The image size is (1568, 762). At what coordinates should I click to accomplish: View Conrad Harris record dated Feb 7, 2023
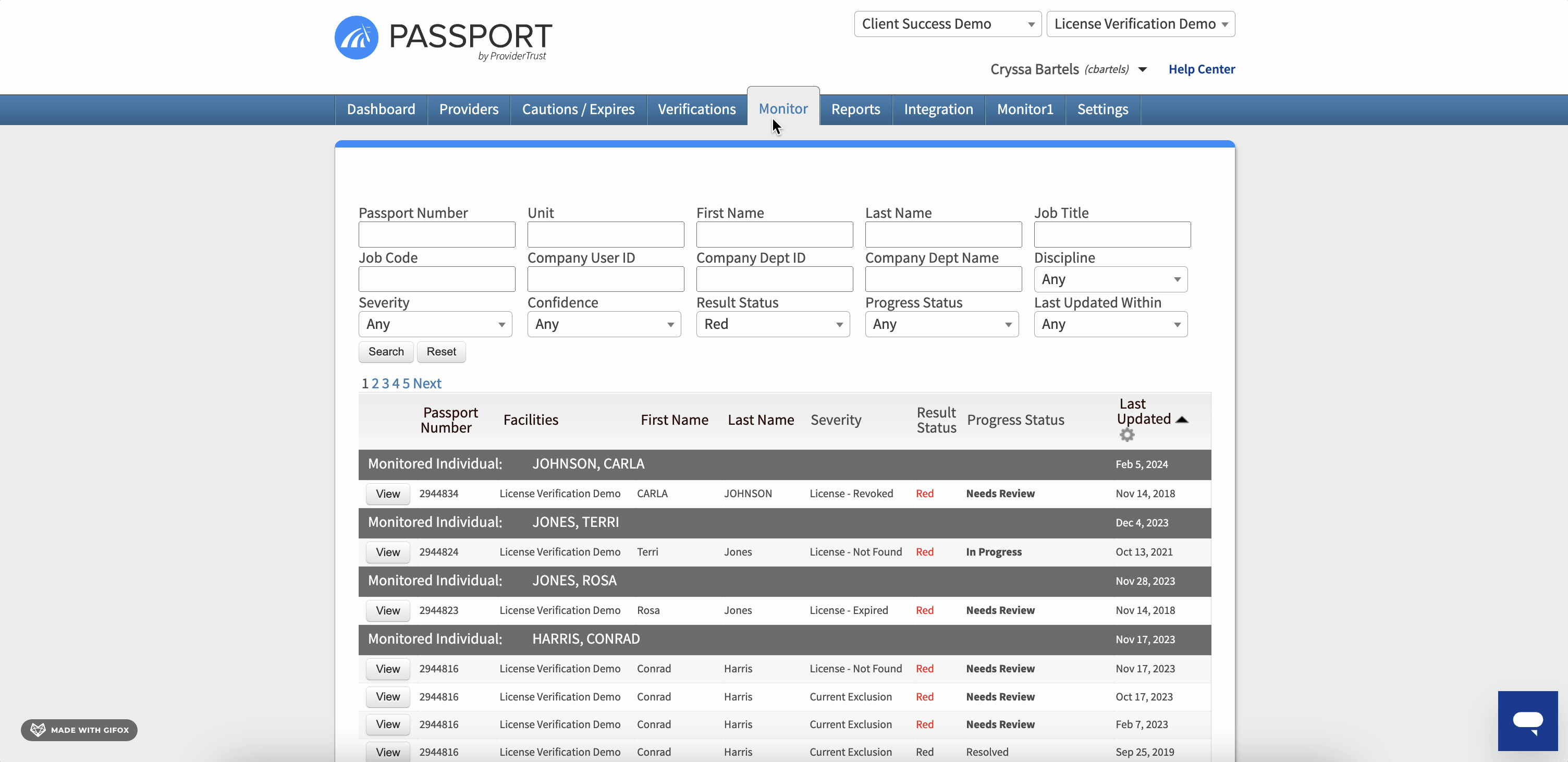pyautogui.click(x=388, y=725)
